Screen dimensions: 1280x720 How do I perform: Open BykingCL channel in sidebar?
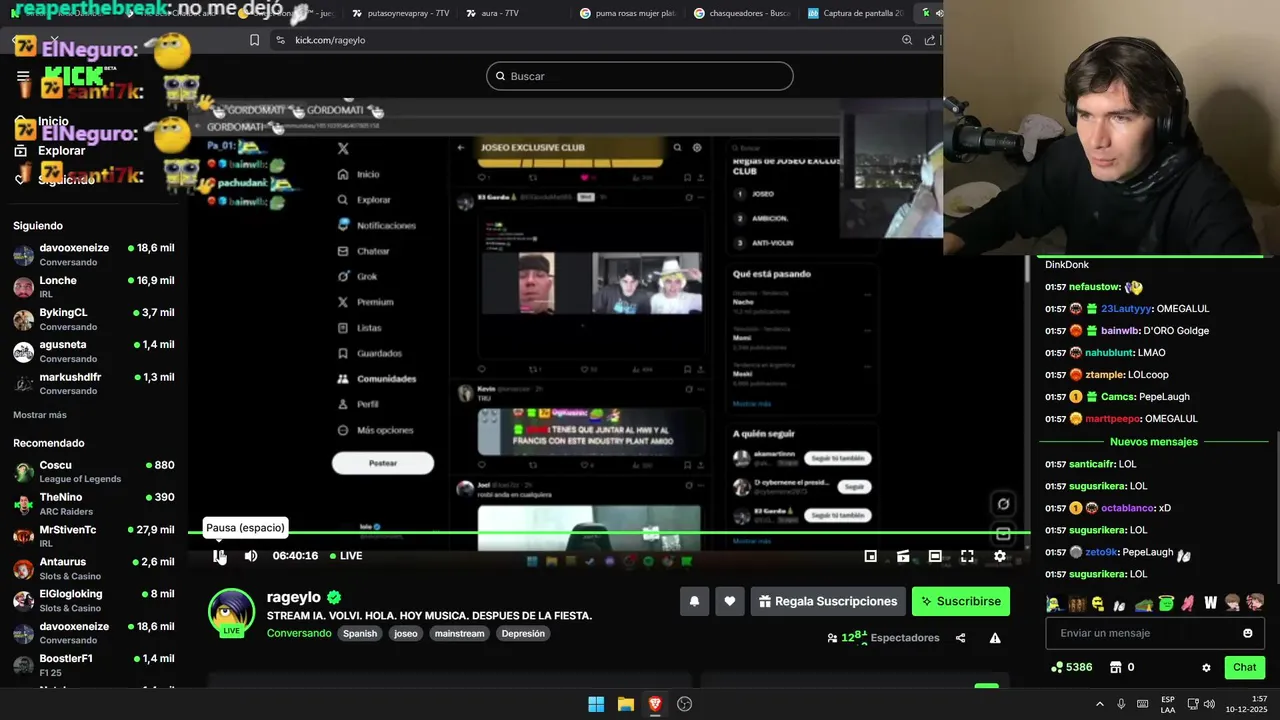(x=94, y=319)
